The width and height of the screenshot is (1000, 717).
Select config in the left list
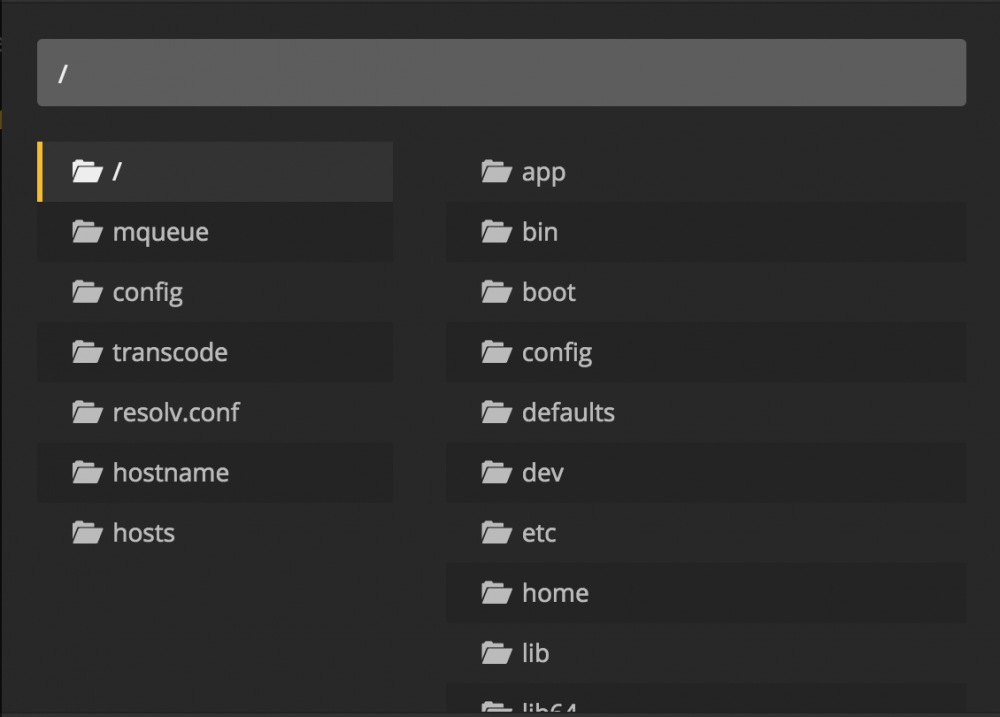[x=215, y=292]
